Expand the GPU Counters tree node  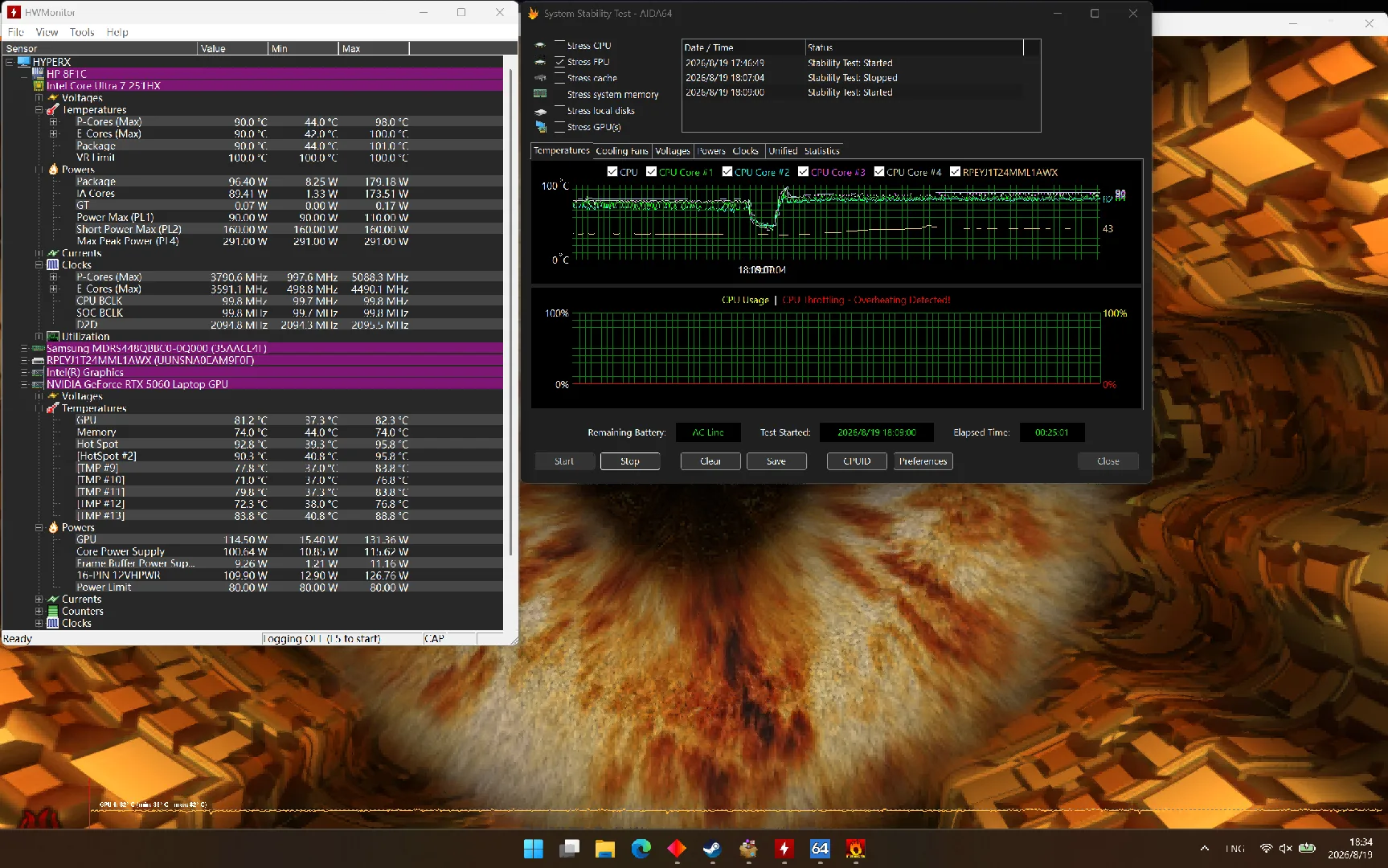click(x=39, y=612)
